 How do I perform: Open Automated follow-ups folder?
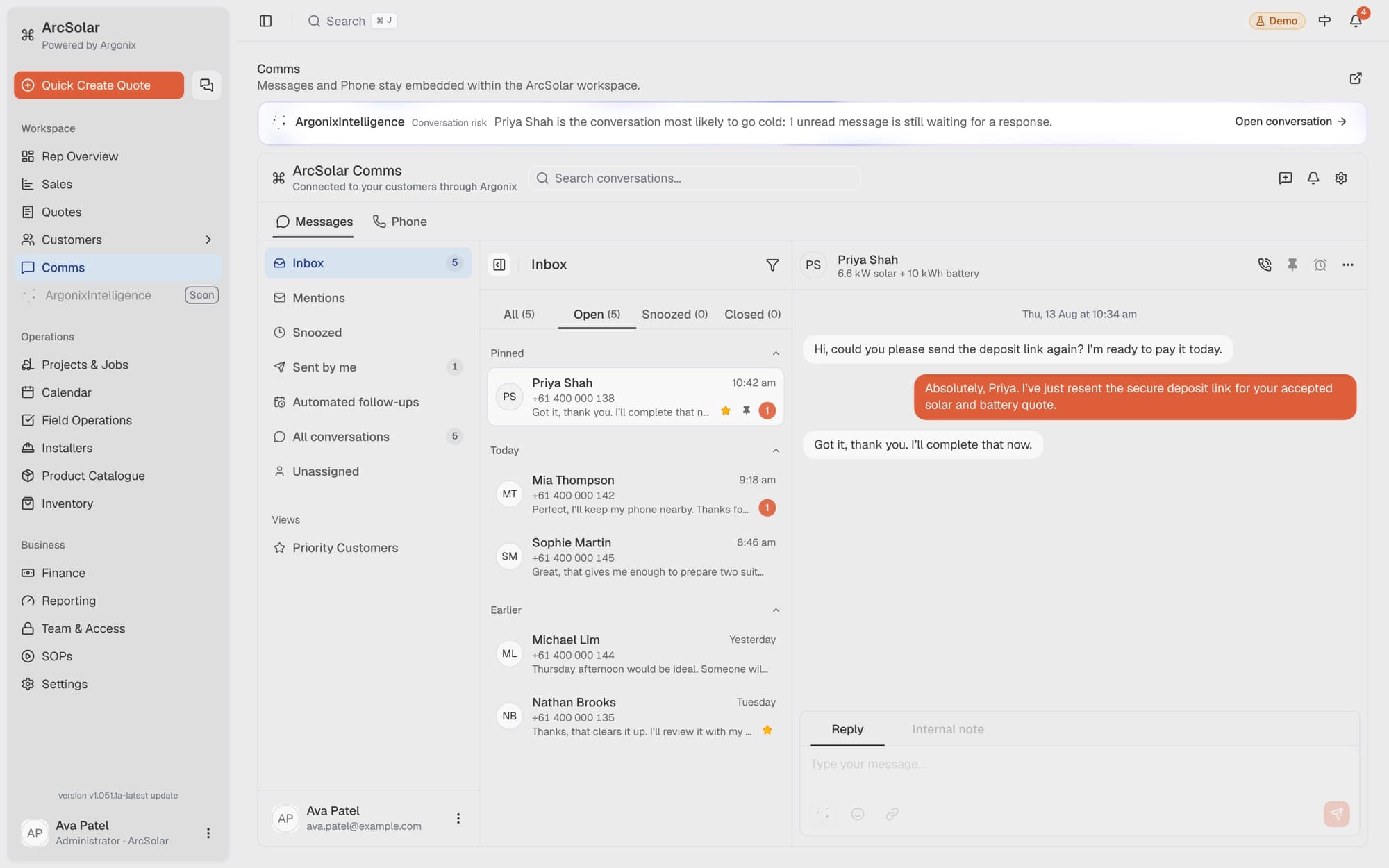[x=368, y=402]
